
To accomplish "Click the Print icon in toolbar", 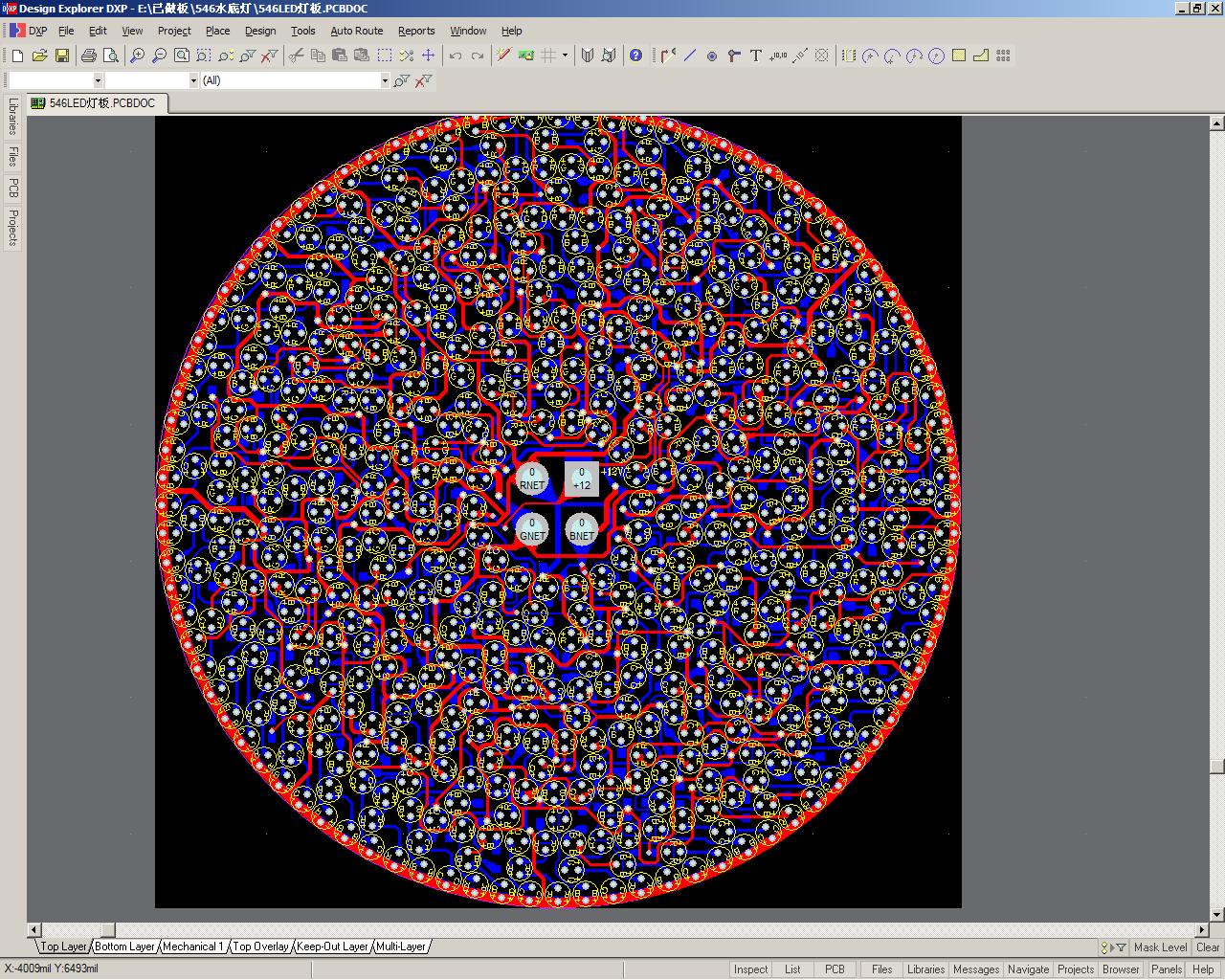I will pos(89,56).
